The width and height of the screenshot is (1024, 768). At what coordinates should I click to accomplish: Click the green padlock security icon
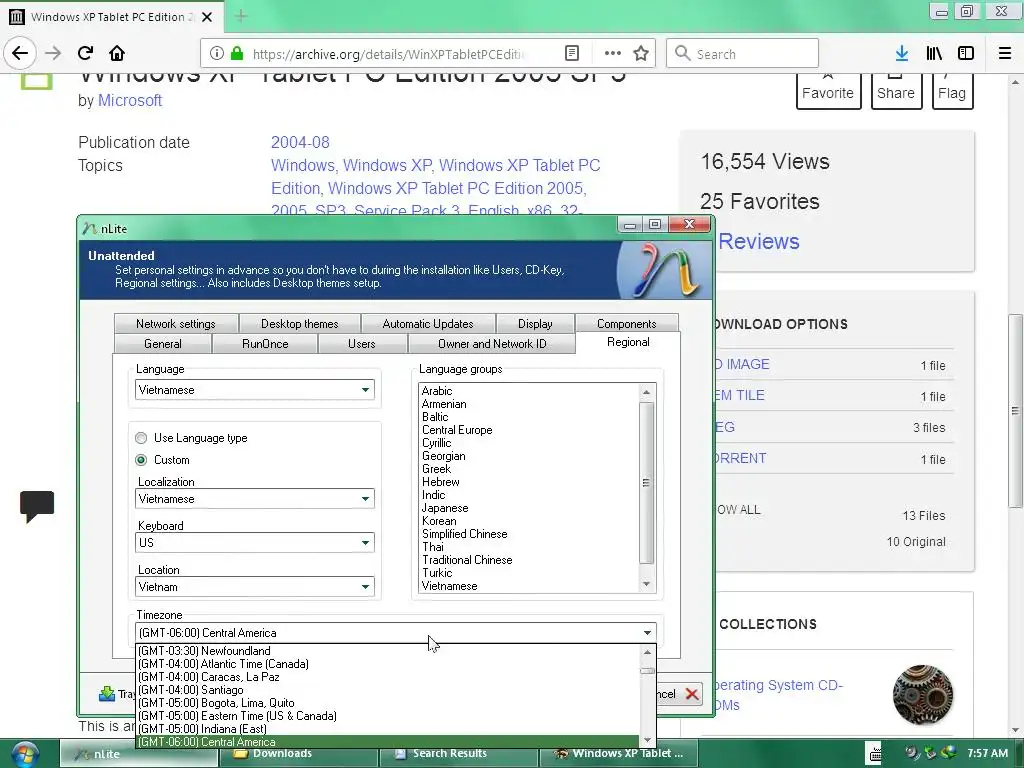[x=237, y=54]
